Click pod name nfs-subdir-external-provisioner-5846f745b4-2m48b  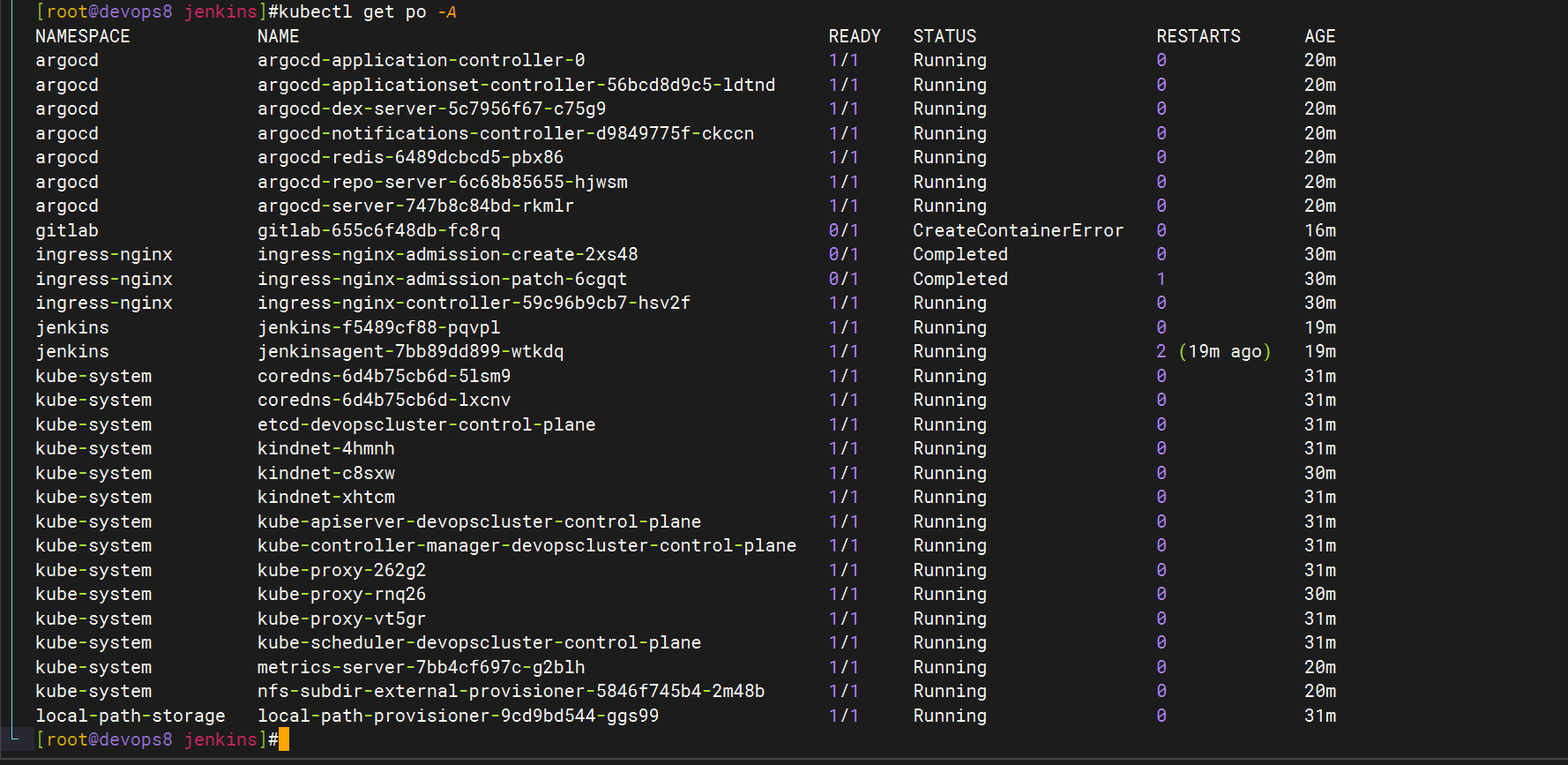click(511, 691)
